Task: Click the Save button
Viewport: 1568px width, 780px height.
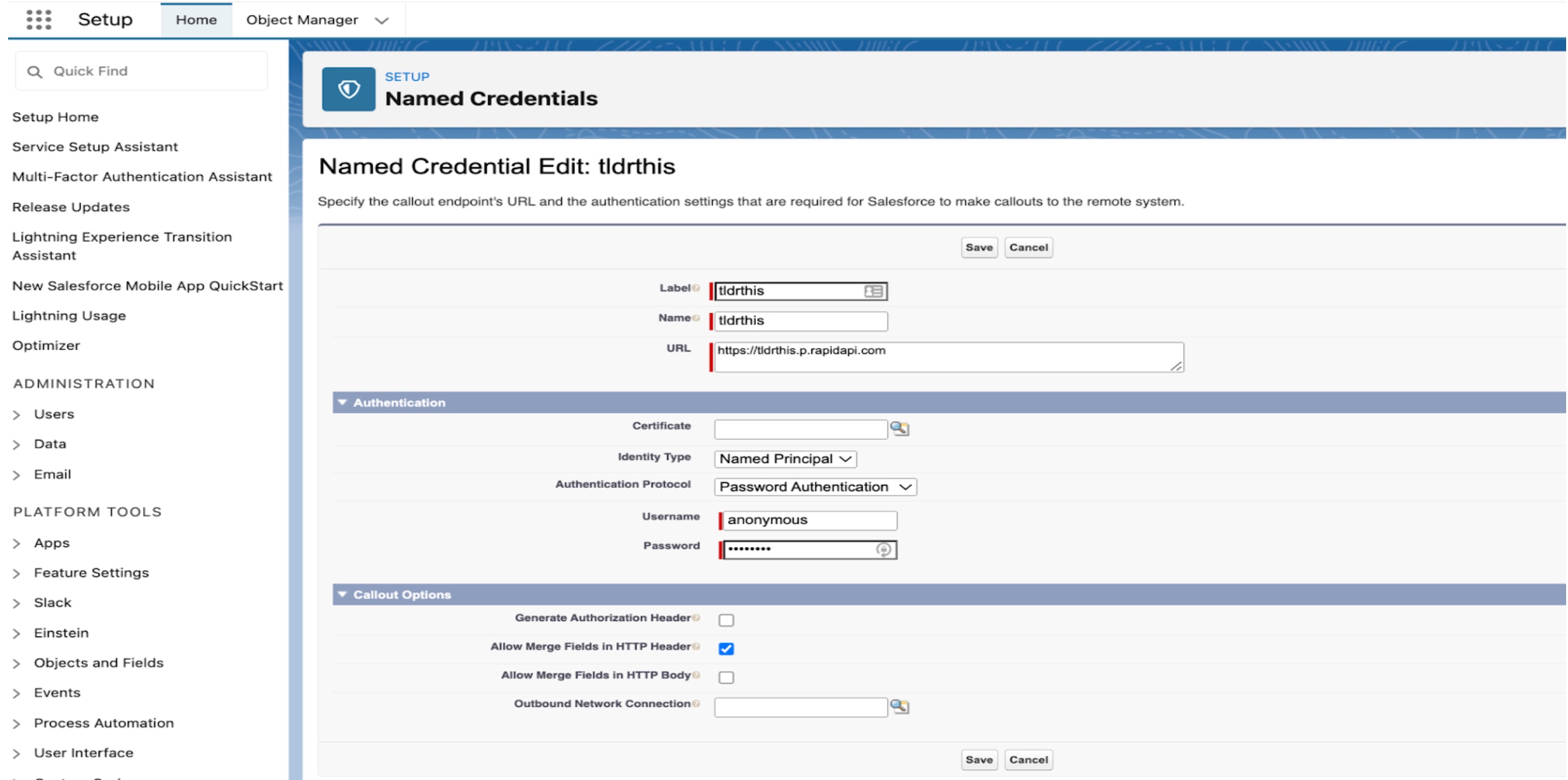Action: pos(979,247)
